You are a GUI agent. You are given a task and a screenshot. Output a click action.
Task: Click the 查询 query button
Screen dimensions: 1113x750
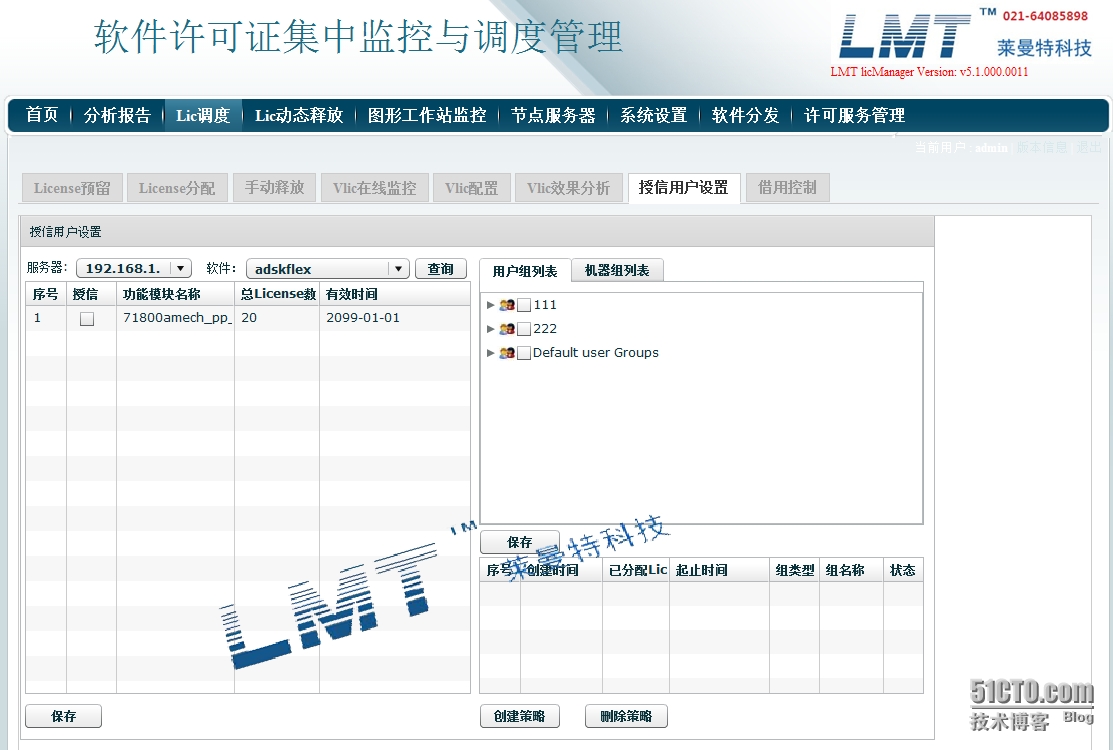point(441,269)
